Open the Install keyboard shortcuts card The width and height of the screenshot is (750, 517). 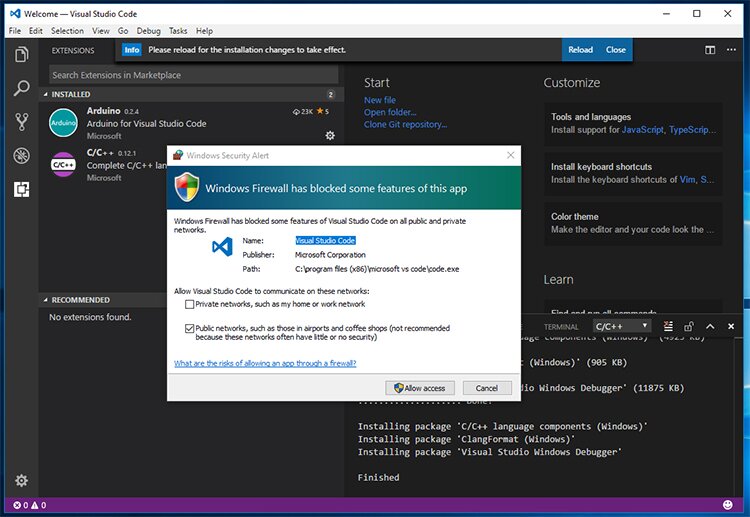coord(633,173)
